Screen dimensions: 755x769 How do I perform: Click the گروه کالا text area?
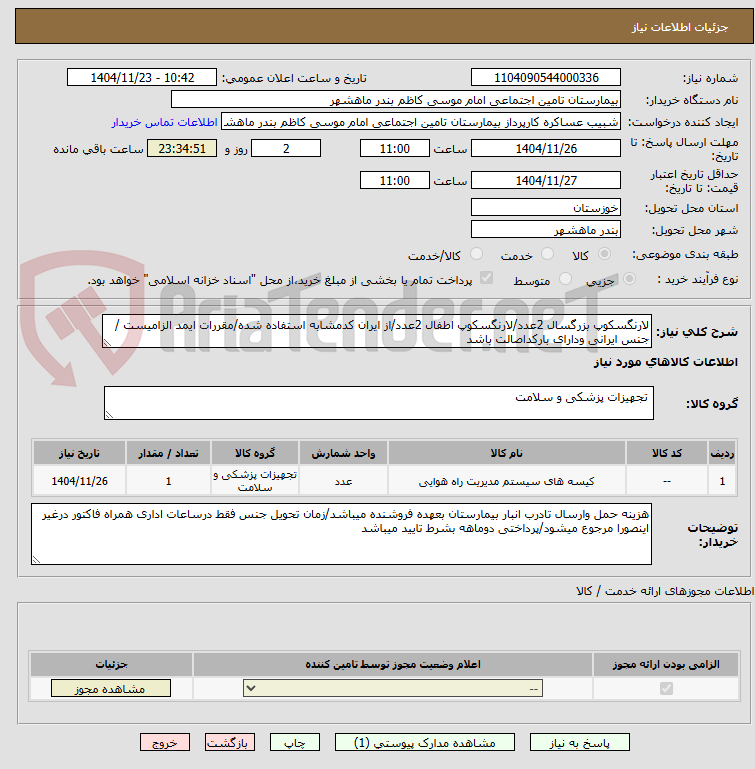[x=379, y=403]
